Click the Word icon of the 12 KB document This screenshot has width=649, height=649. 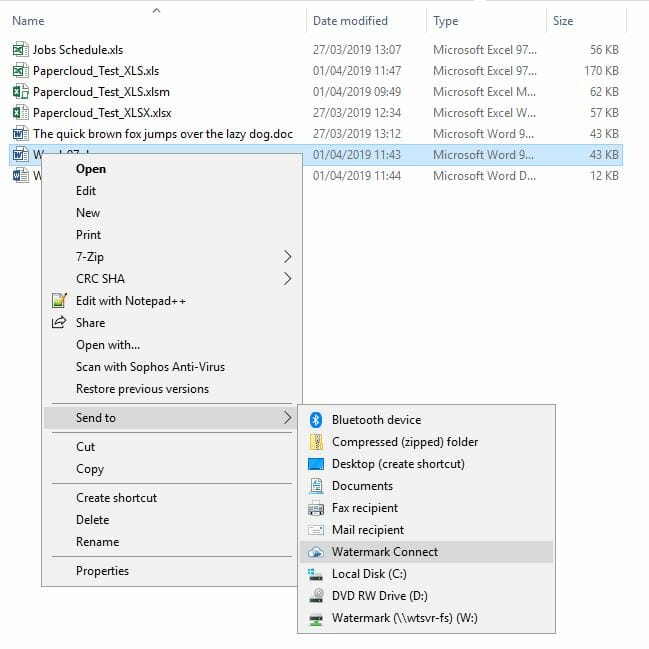tap(21, 175)
